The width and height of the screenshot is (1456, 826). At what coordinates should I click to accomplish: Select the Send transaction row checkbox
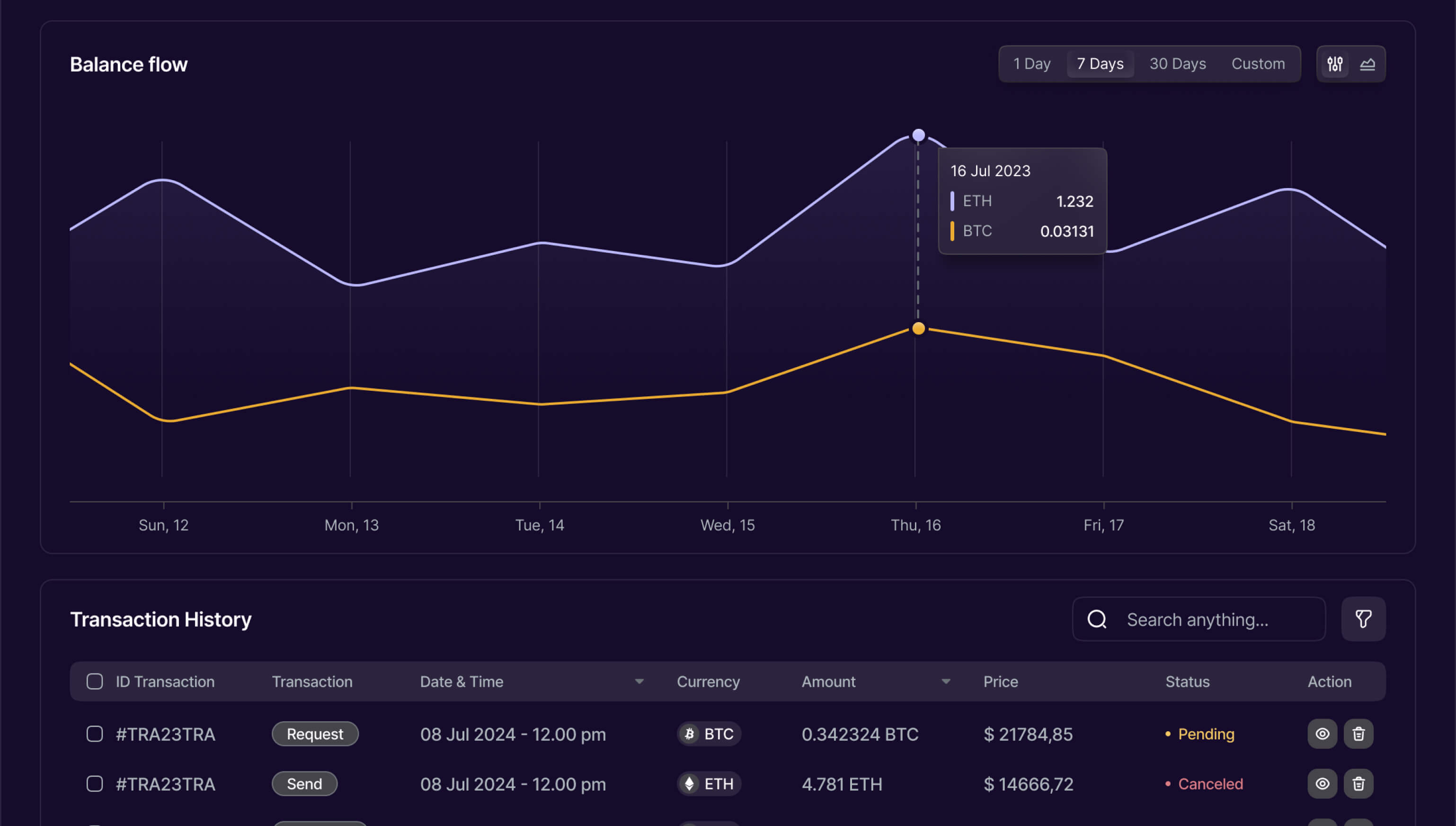95,783
